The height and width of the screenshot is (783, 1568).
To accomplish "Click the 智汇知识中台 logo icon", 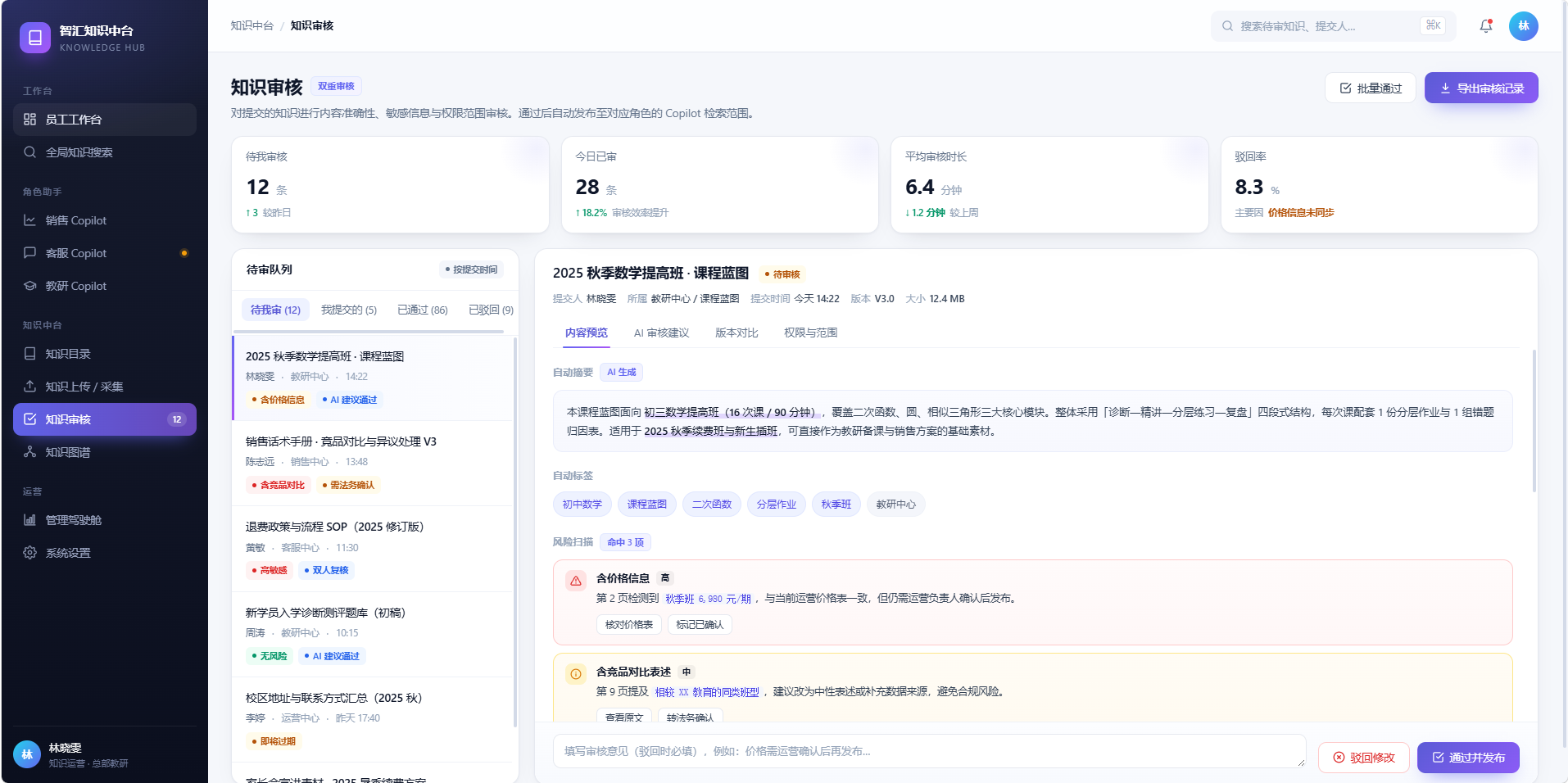I will tap(35, 38).
